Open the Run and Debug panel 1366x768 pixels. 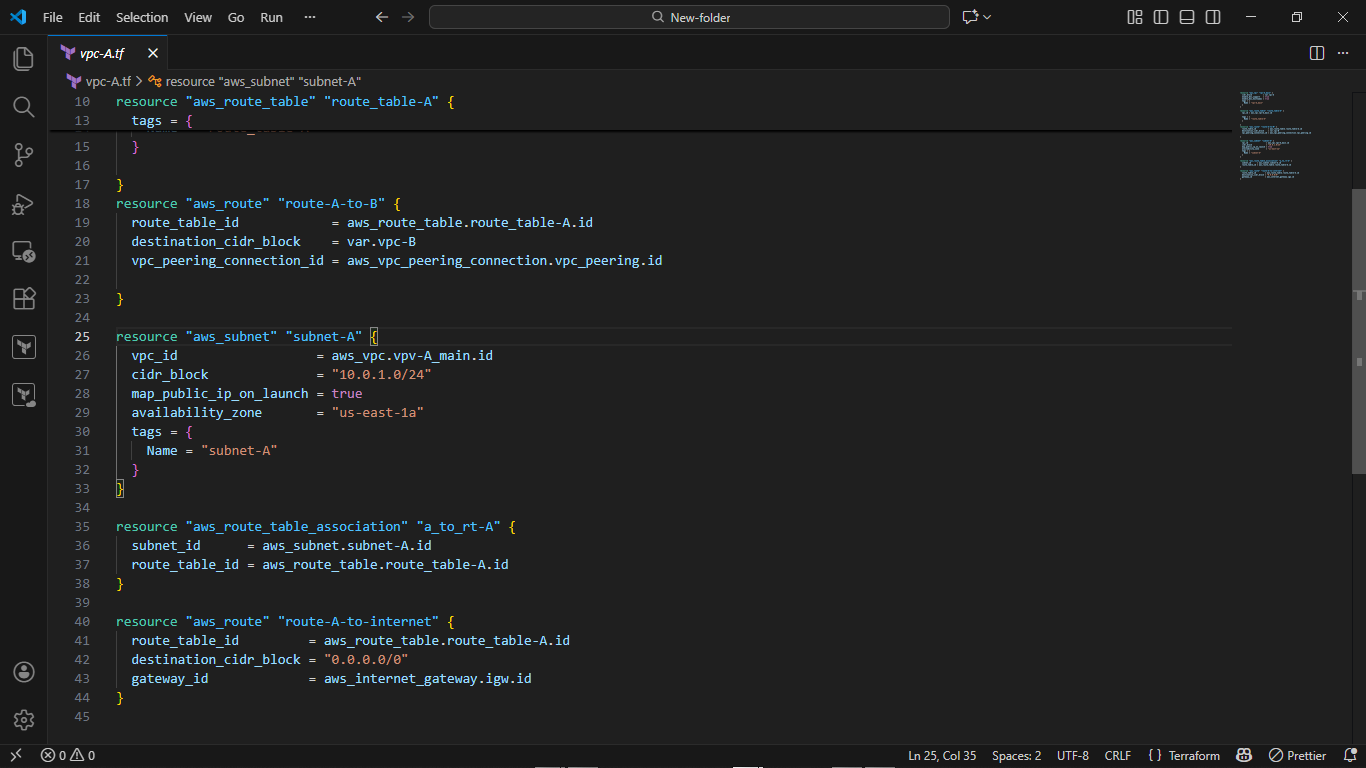coord(23,204)
